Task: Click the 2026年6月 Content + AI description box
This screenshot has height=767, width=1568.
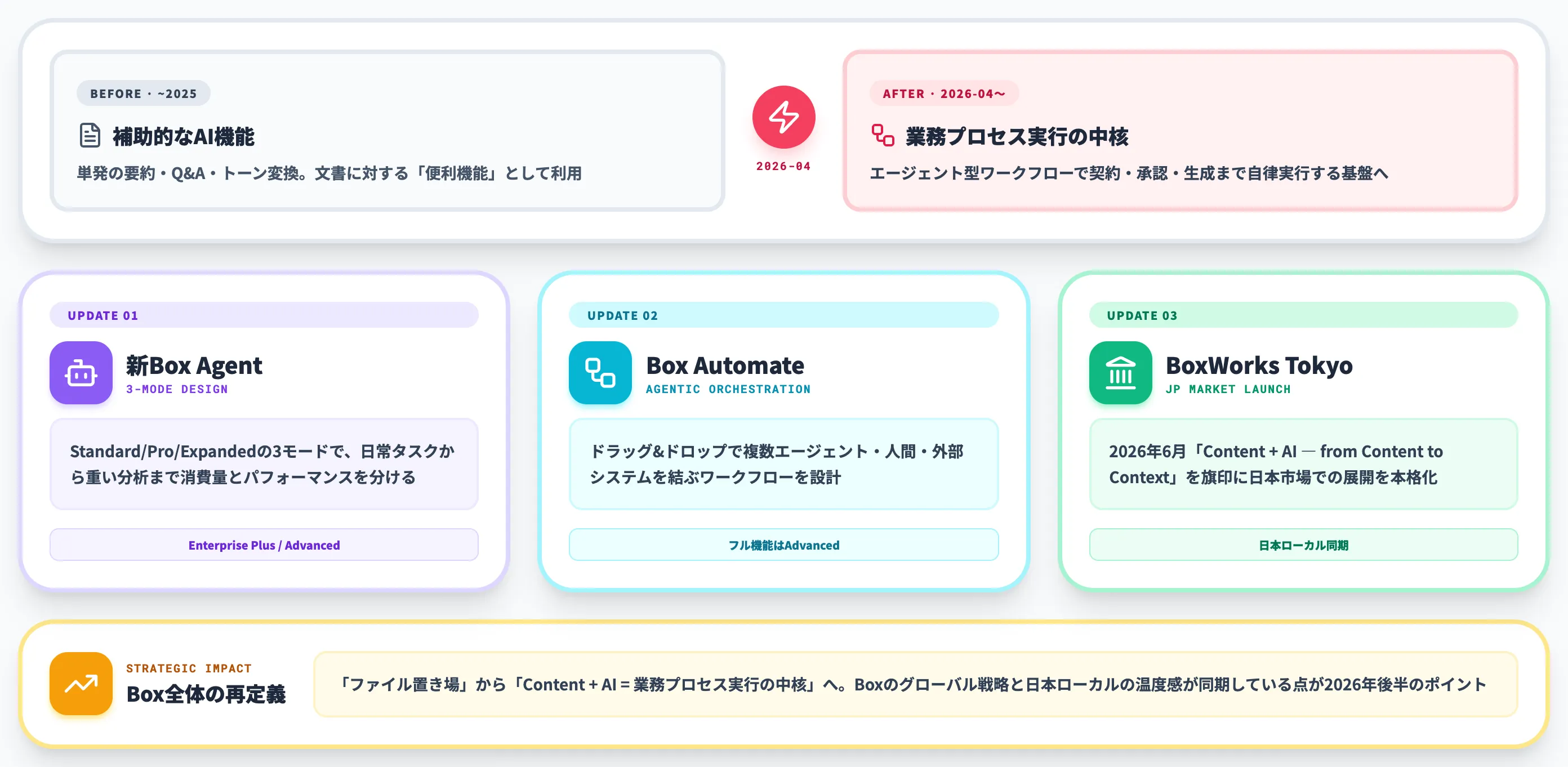Action: click(x=1303, y=464)
